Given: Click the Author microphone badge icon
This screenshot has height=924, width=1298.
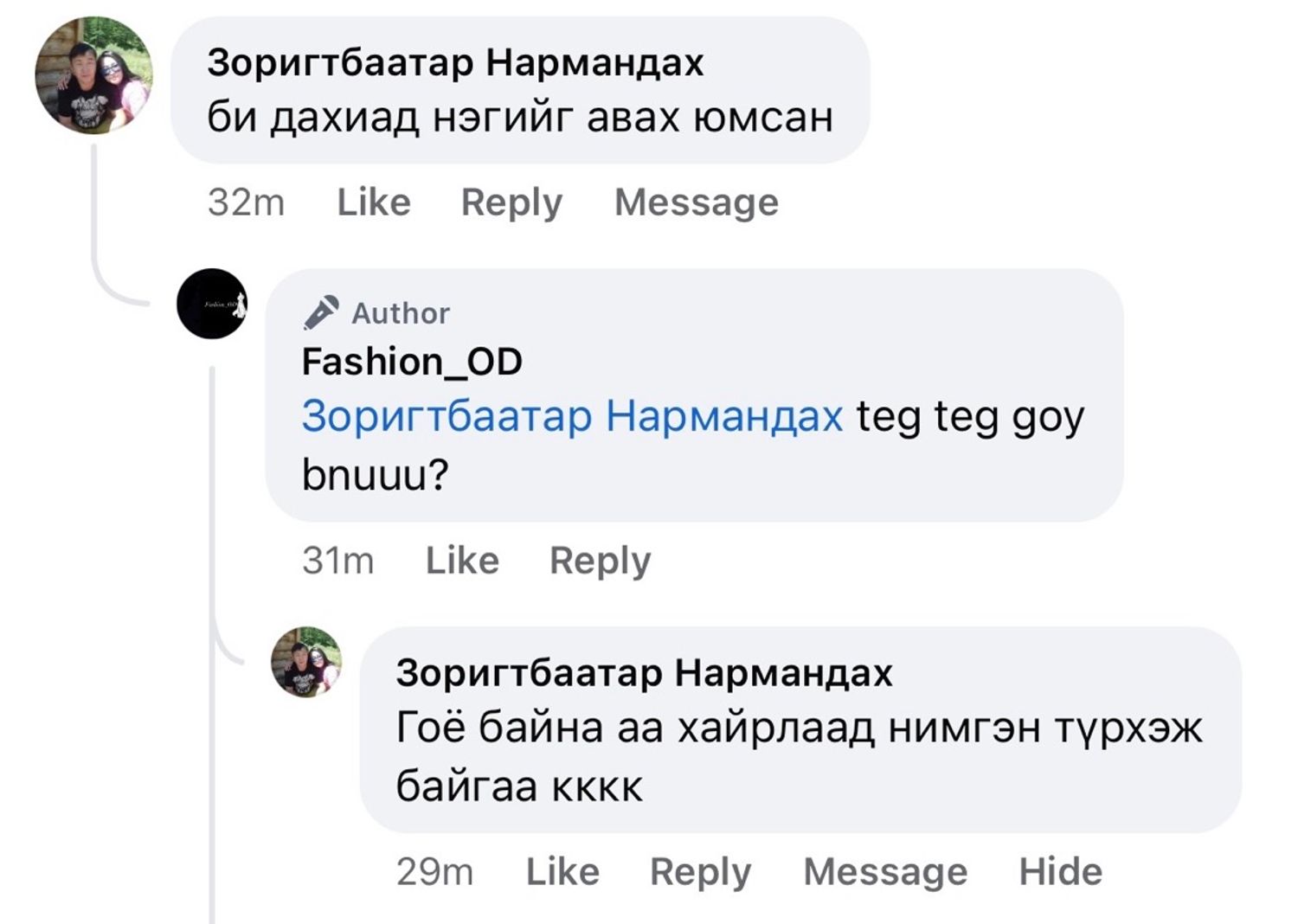Looking at the screenshot, I should click(320, 312).
